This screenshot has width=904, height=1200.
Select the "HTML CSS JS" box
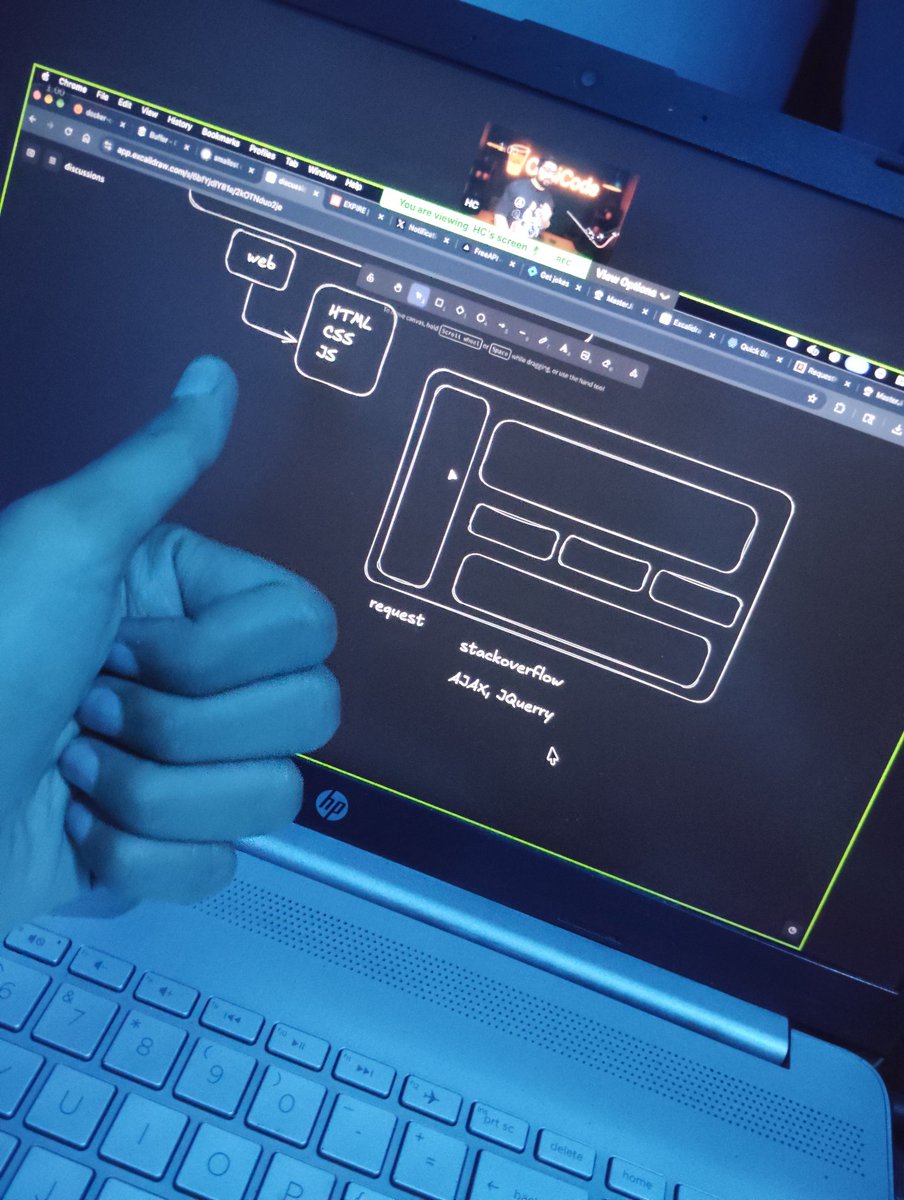(346, 340)
